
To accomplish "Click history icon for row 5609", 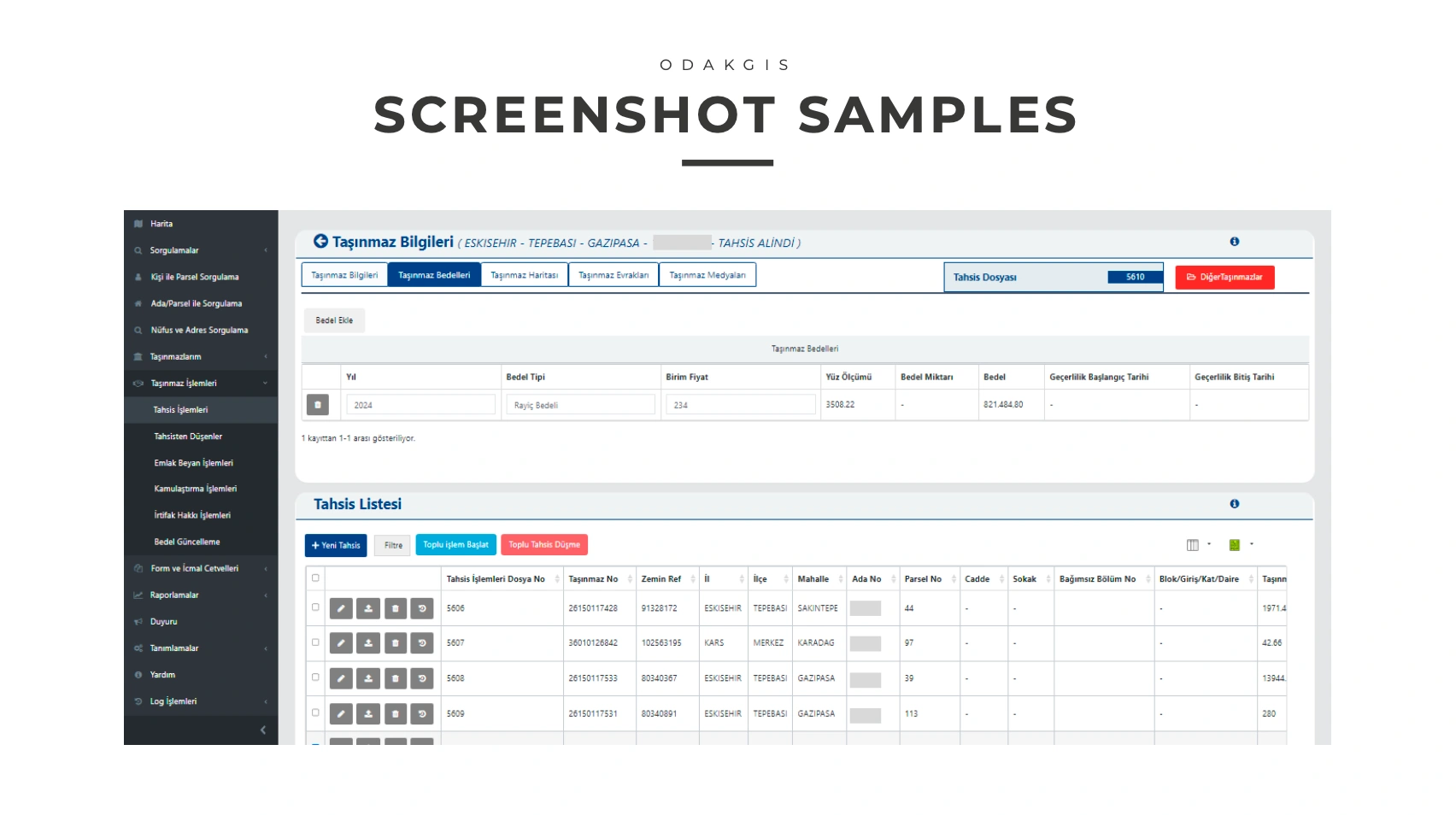I will pos(422,713).
